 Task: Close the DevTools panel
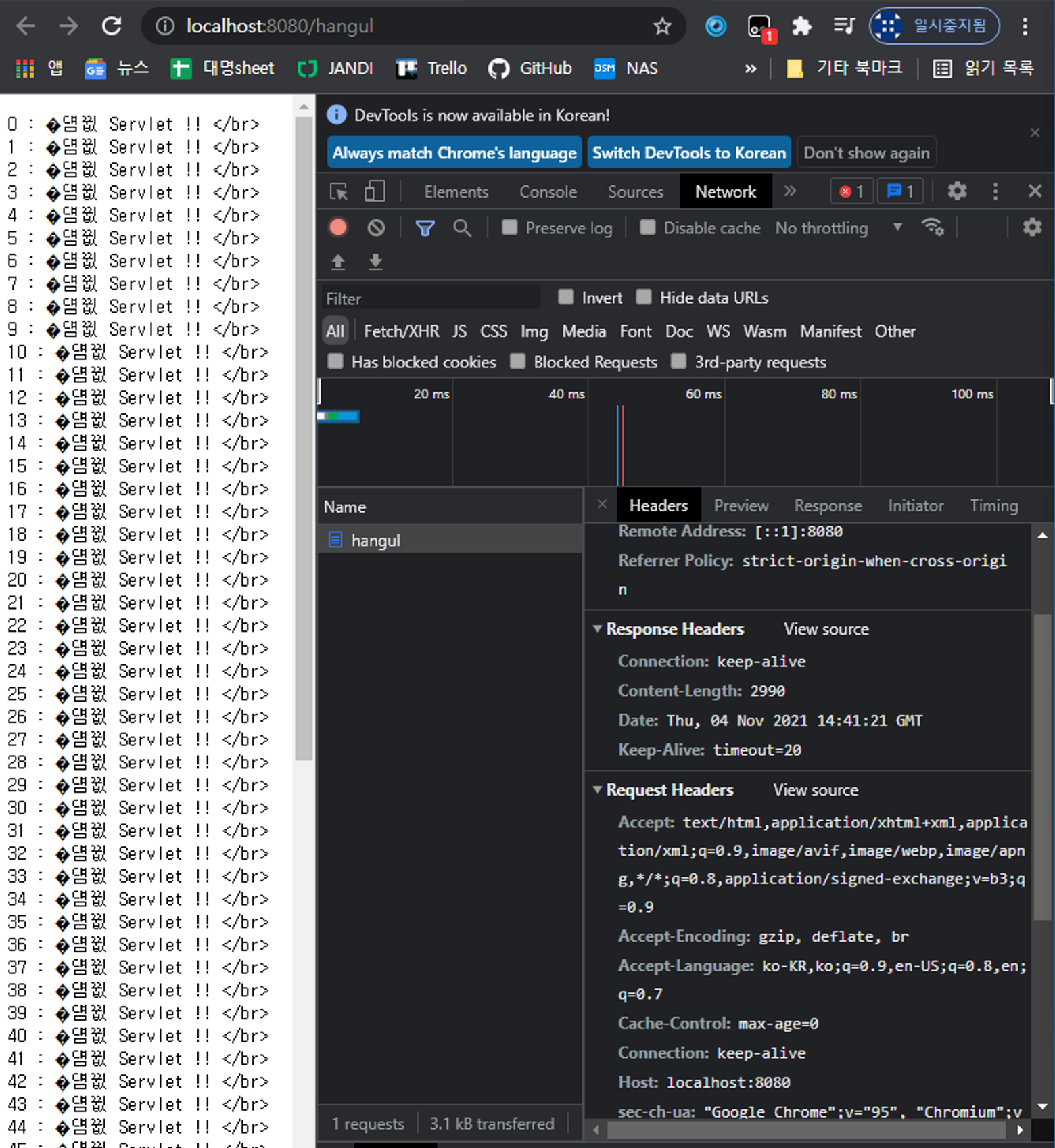pyautogui.click(x=1035, y=191)
